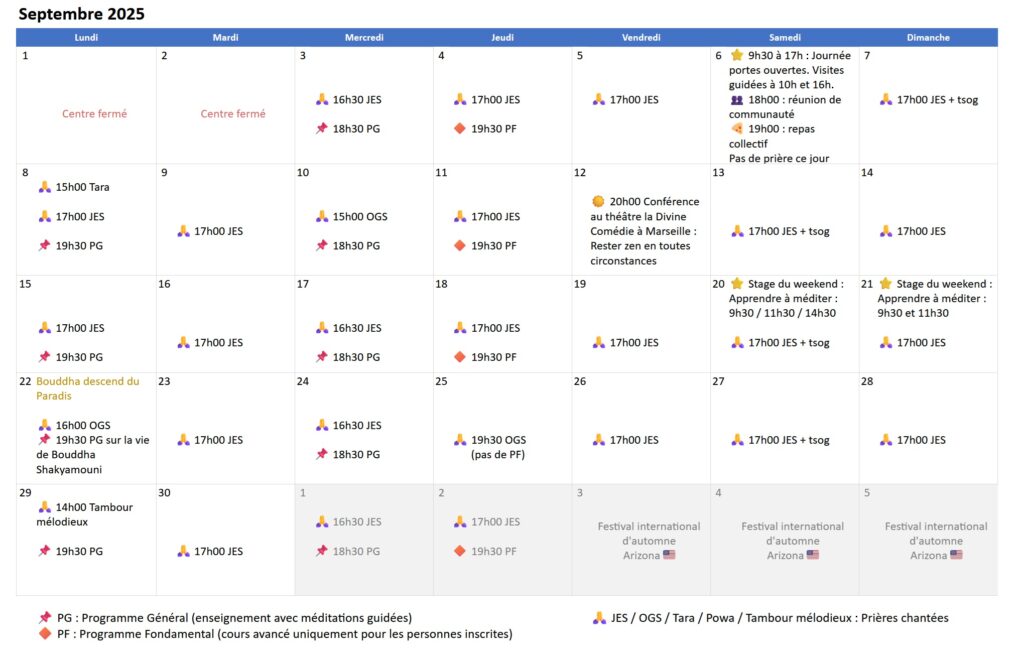Click the prayer icon beside 14h00 Tambour mélodieux

(x=44, y=507)
